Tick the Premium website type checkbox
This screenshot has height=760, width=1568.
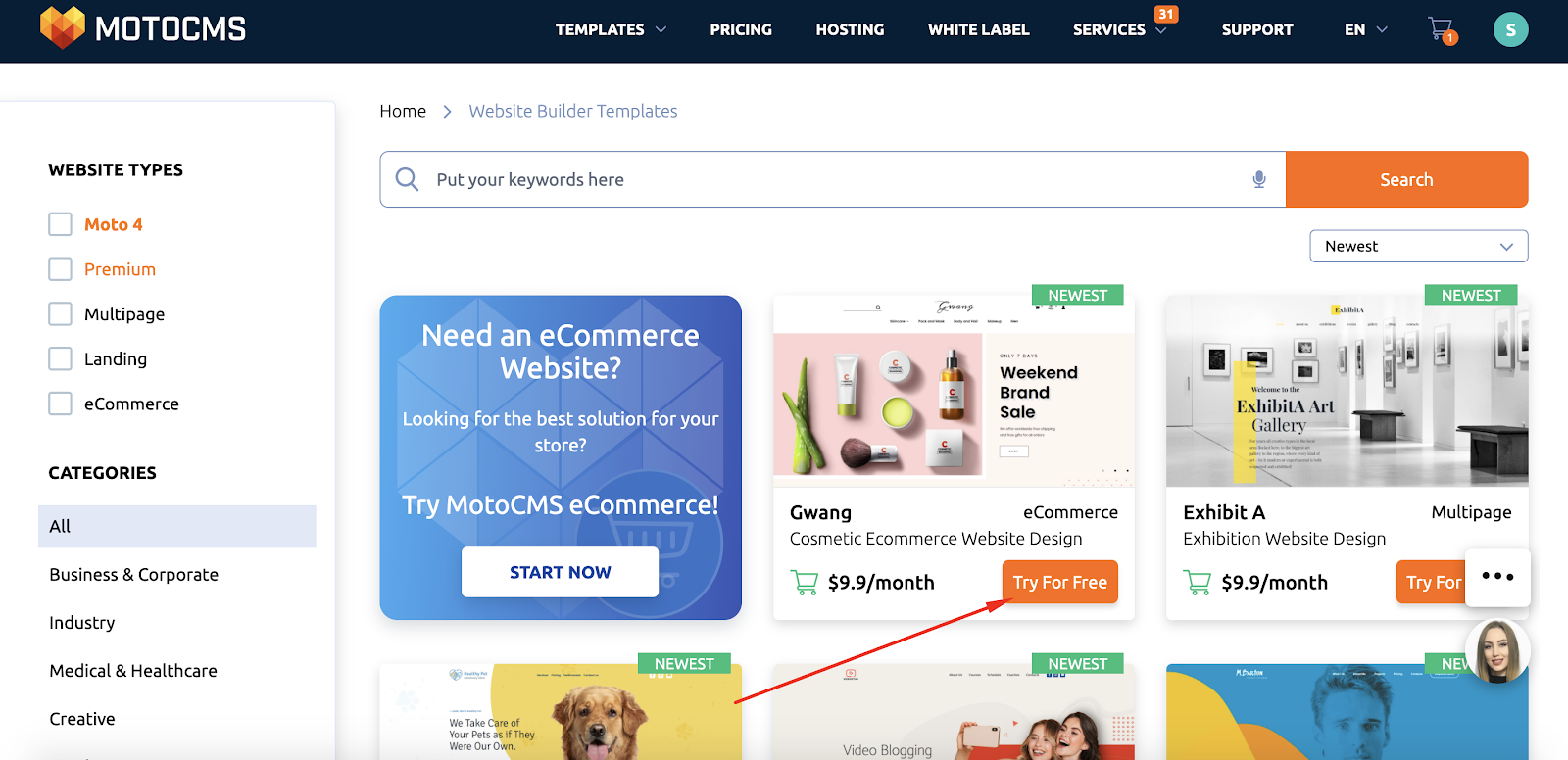60,269
